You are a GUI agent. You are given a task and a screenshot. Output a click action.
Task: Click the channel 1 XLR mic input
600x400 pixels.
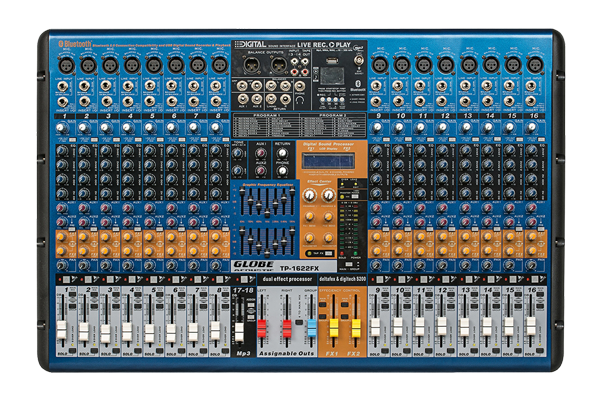coord(66,65)
